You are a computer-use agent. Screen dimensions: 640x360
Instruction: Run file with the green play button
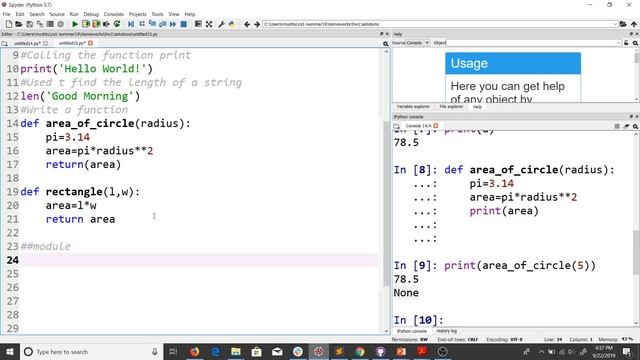pyautogui.click(x=75, y=24)
